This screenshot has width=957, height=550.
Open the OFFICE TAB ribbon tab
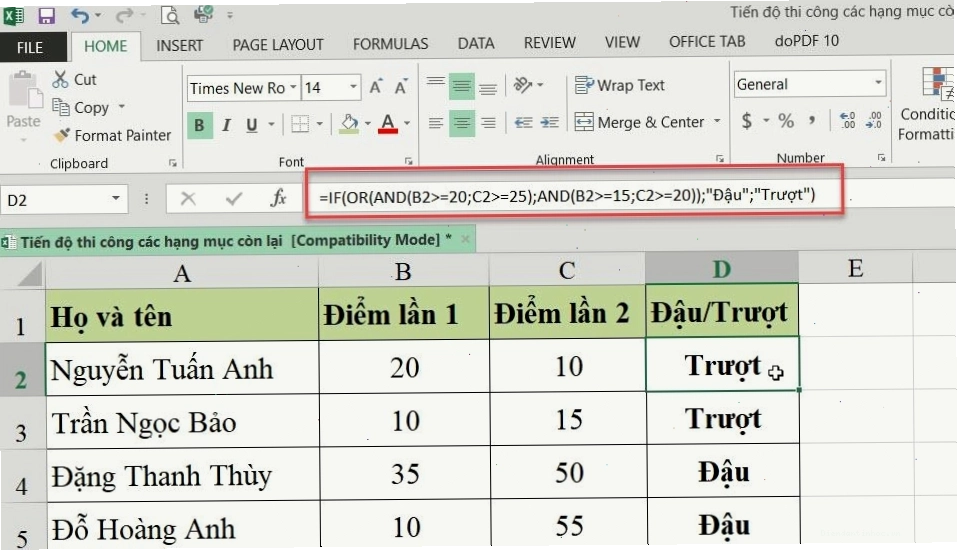(x=707, y=42)
